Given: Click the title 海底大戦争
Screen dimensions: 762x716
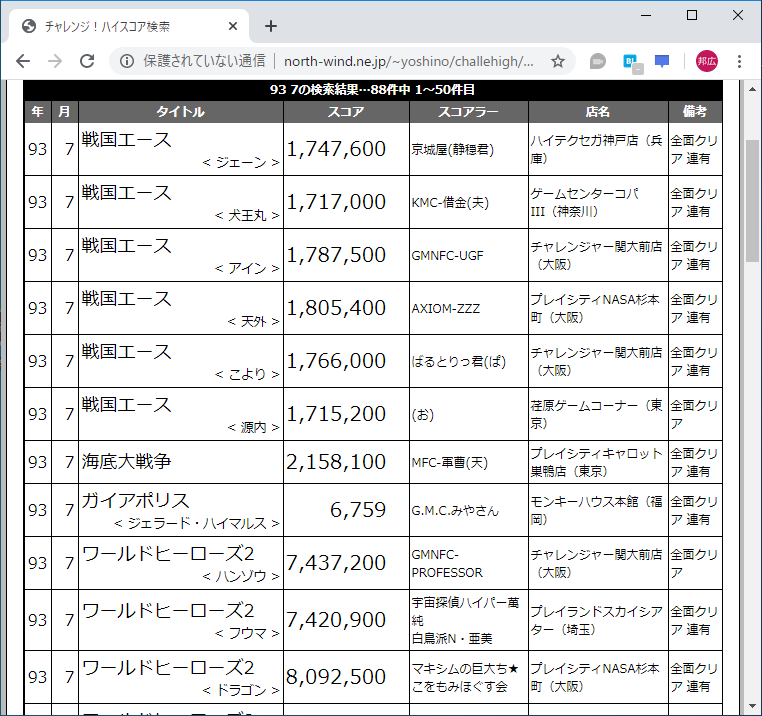Looking at the screenshot, I should click(x=126, y=461).
